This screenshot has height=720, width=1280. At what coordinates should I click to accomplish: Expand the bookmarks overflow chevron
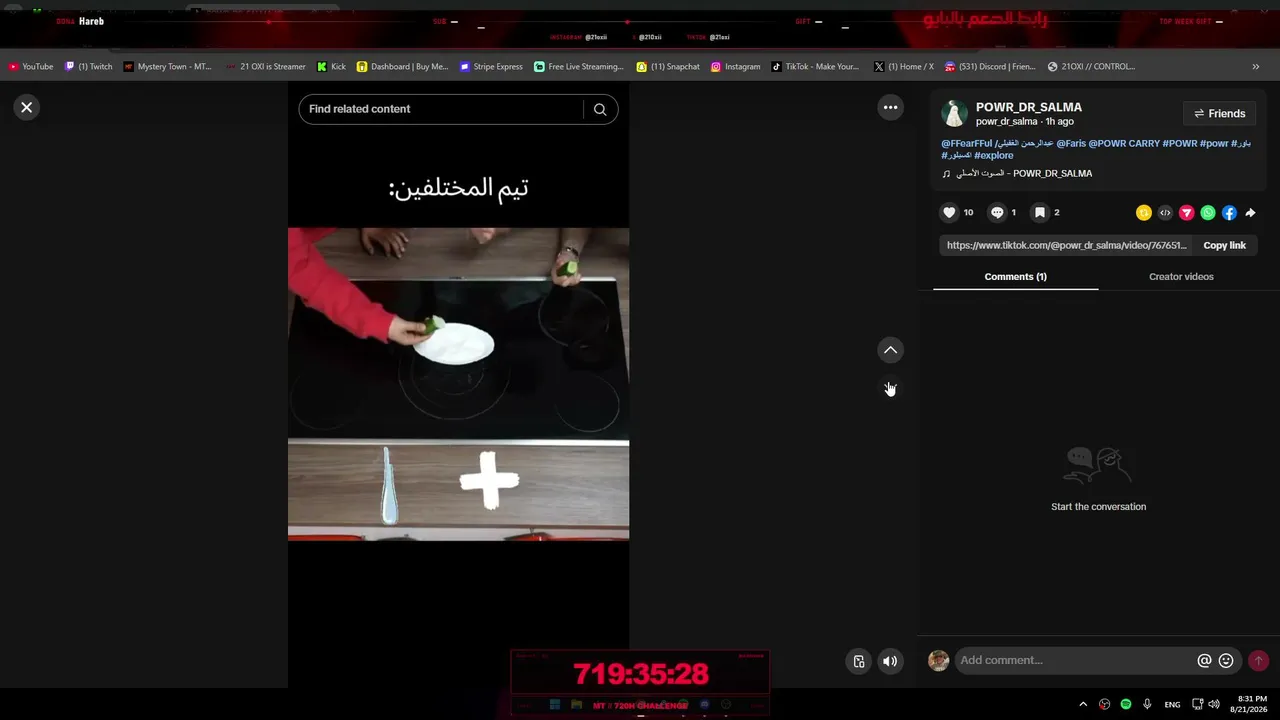coord(1255,67)
